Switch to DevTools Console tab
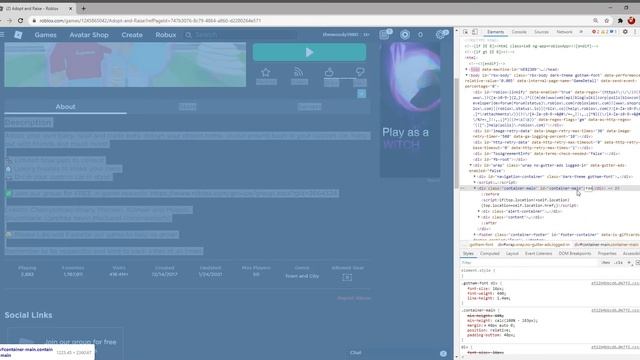Screen dimensions: 640x360 [x=519, y=32]
